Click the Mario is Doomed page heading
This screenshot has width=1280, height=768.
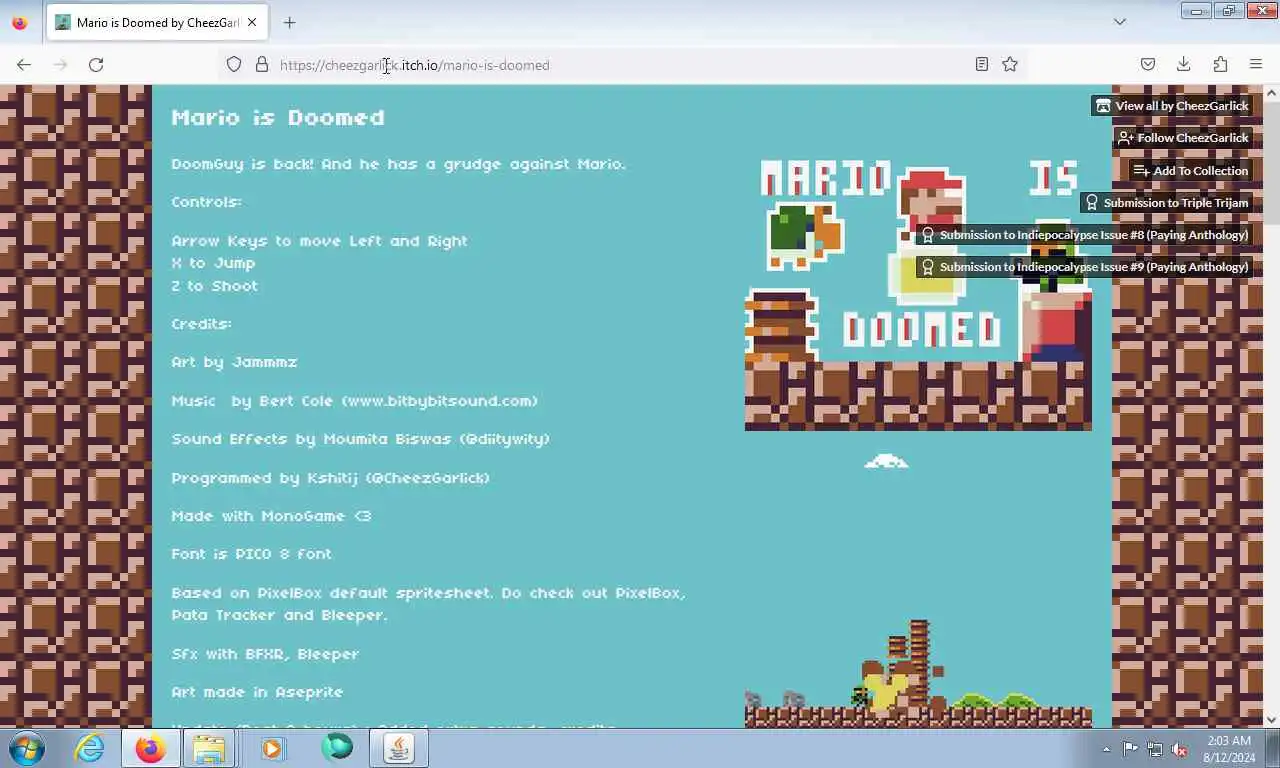(278, 118)
